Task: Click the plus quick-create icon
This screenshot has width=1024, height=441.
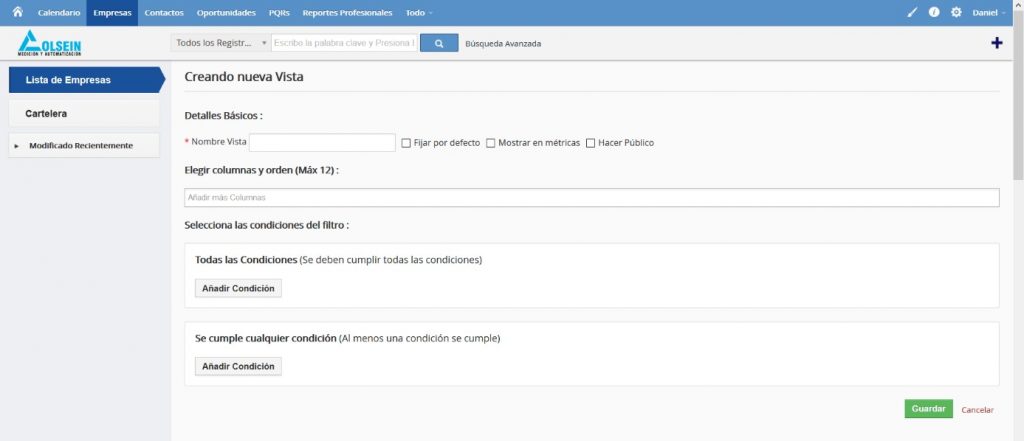Action: coord(996,43)
